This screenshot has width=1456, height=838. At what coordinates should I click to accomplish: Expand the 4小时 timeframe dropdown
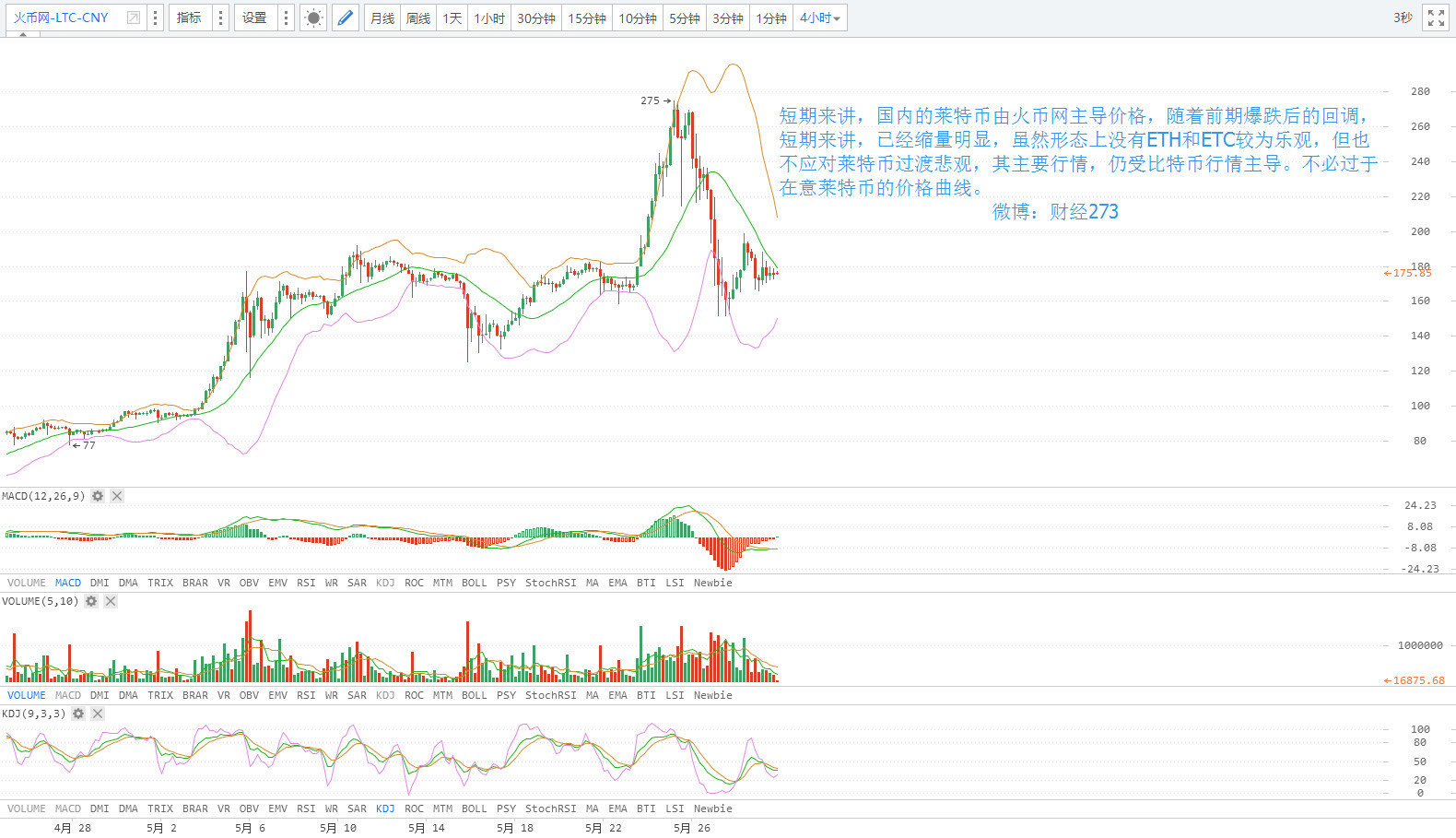click(819, 18)
